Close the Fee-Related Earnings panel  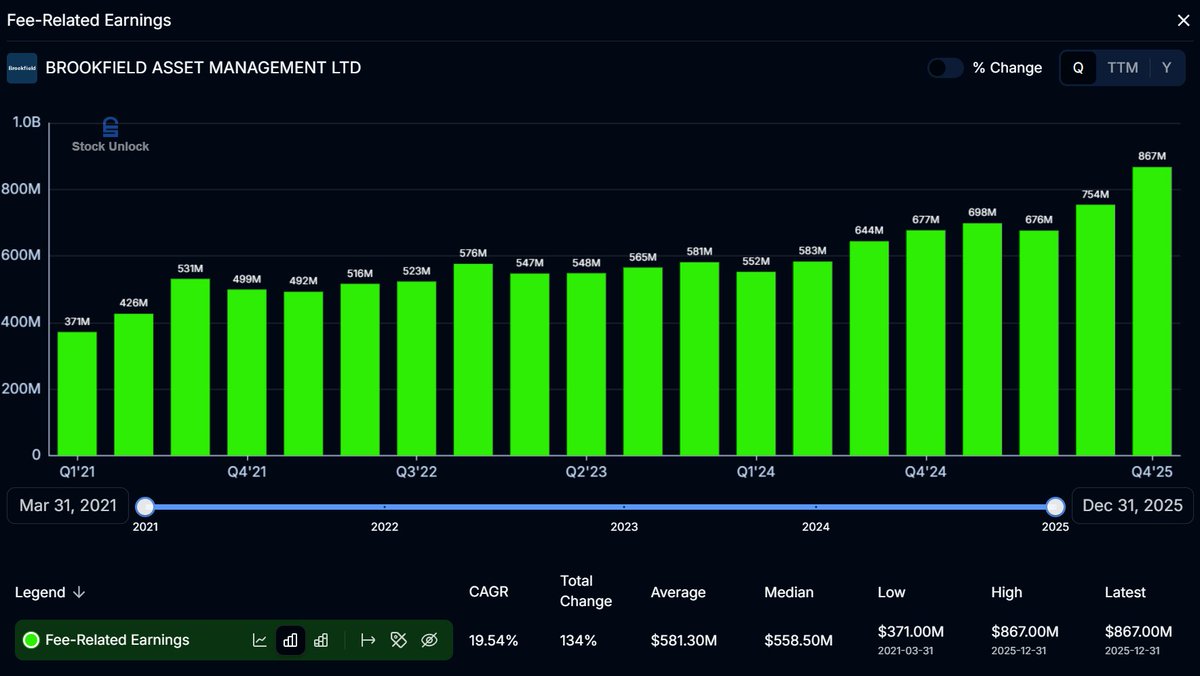point(1183,20)
